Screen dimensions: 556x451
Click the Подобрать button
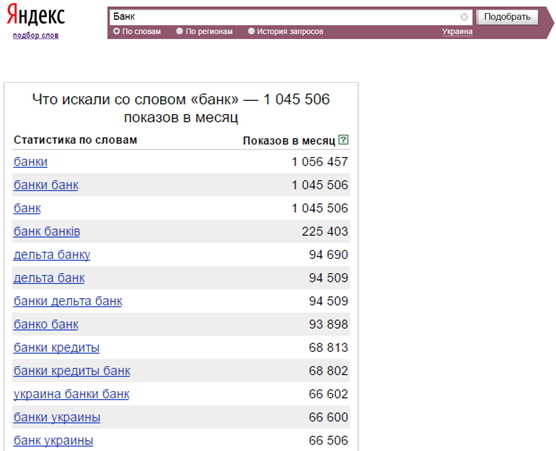507,17
